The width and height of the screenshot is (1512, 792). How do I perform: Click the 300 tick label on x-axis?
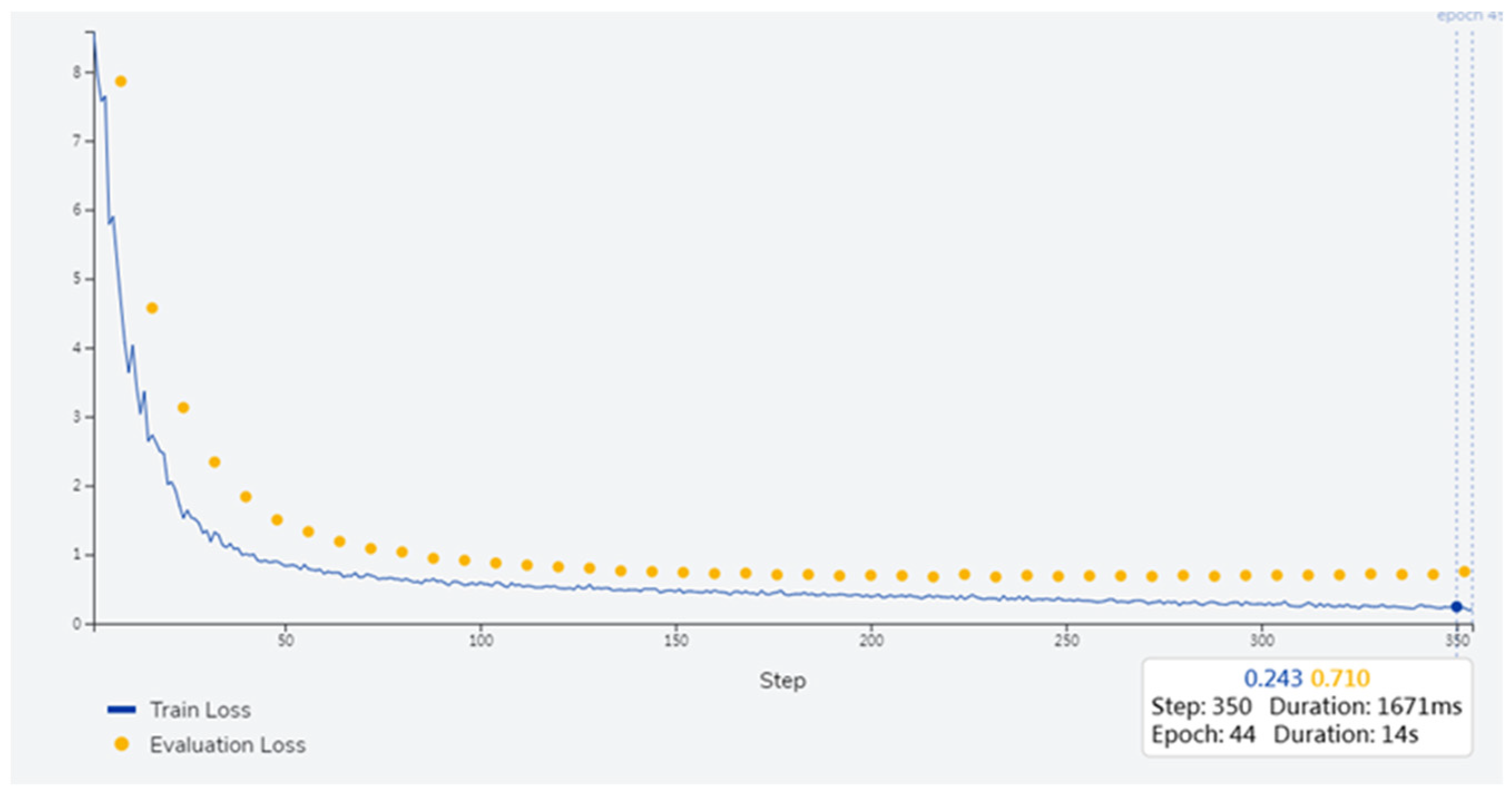[x=1261, y=641]
